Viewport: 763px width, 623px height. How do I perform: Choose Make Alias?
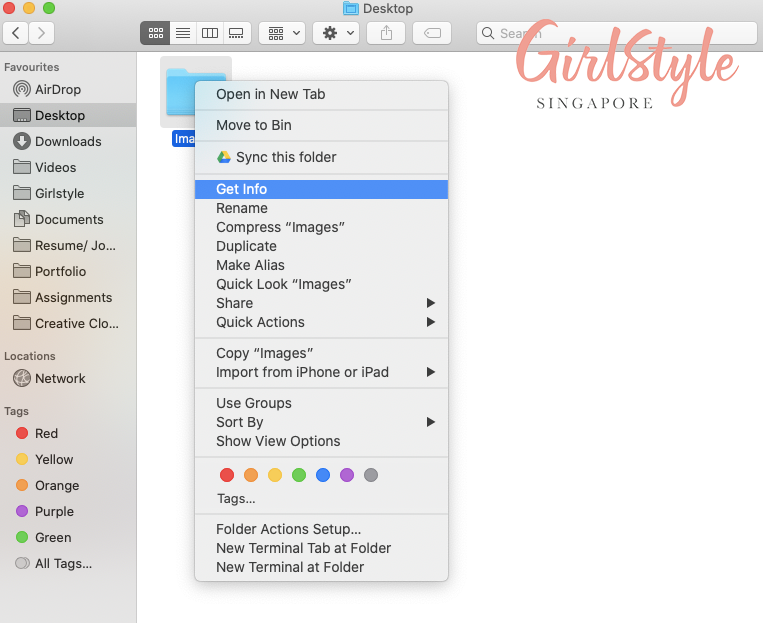pos(321,265)
